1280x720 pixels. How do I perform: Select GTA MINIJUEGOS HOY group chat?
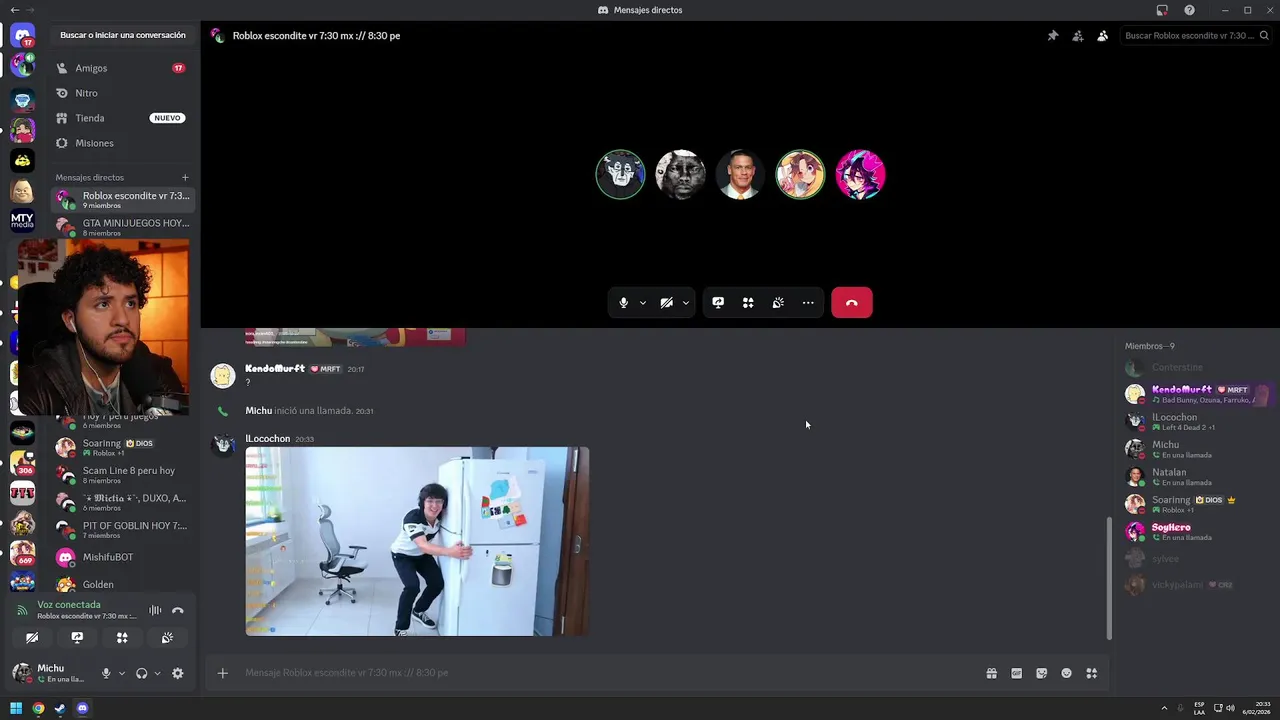(122, 227)
